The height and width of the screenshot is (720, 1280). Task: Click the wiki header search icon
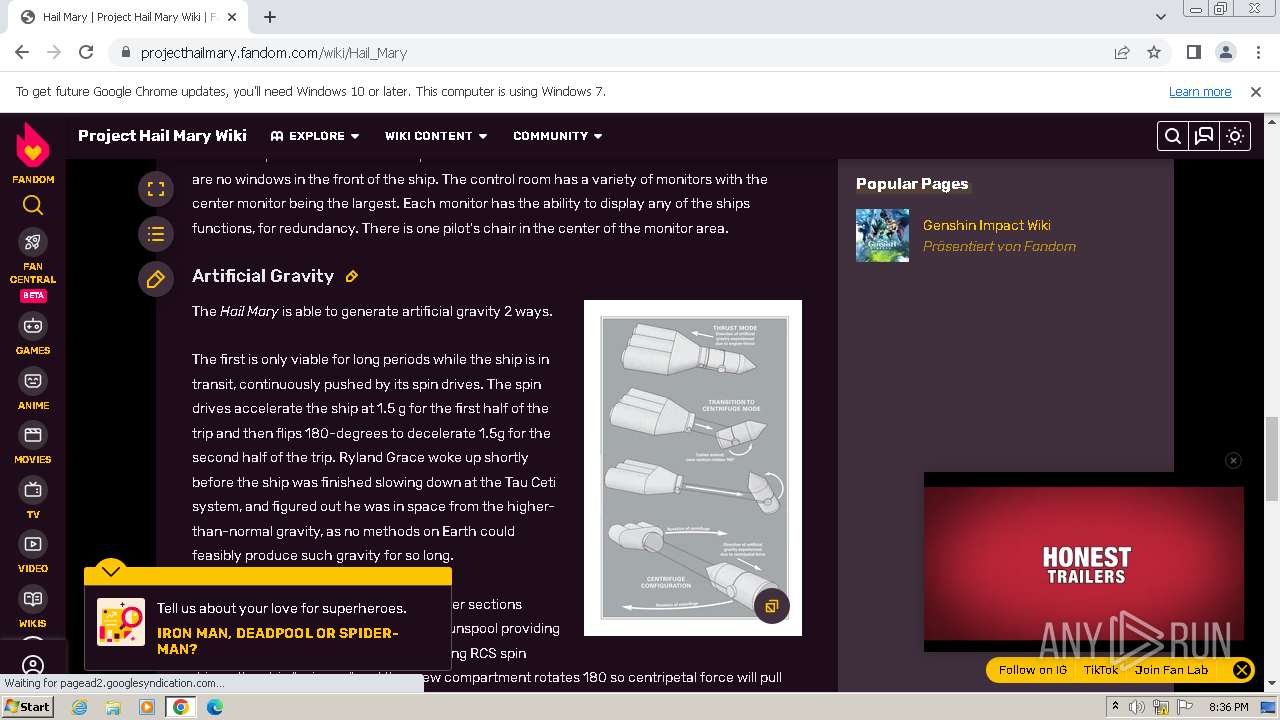coord(1173,136)
